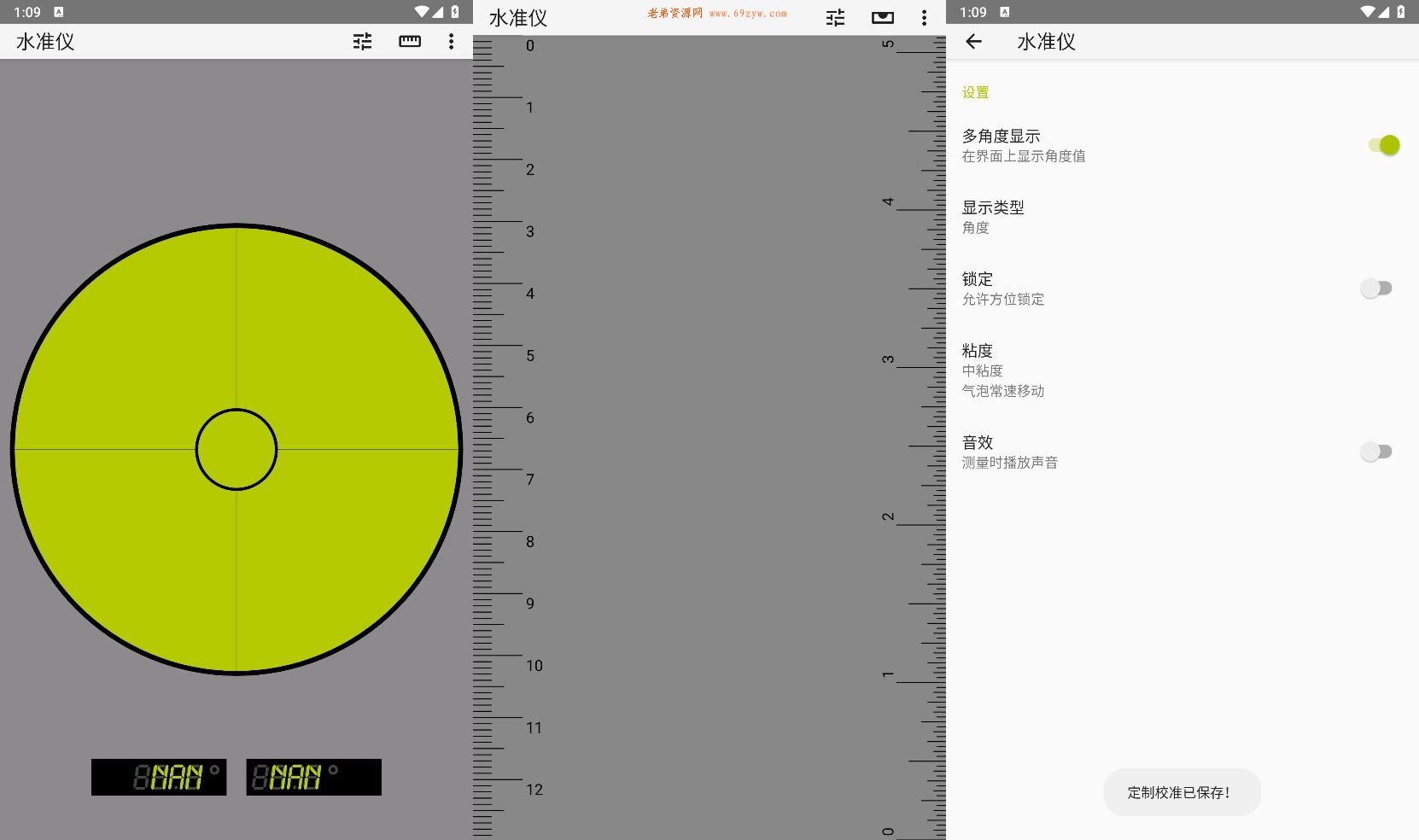Open 粘度 viscosity options
1419x840 pixels.
(1003, 370)
